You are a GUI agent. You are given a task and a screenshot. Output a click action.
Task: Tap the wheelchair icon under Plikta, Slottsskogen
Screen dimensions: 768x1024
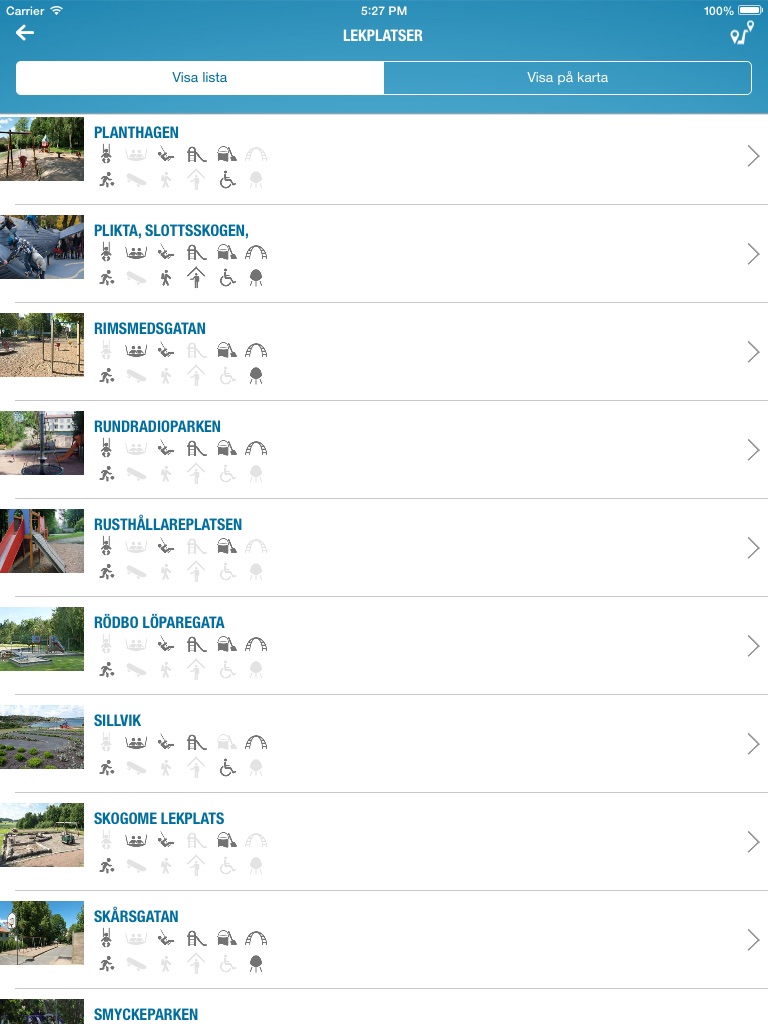point(227,278)
